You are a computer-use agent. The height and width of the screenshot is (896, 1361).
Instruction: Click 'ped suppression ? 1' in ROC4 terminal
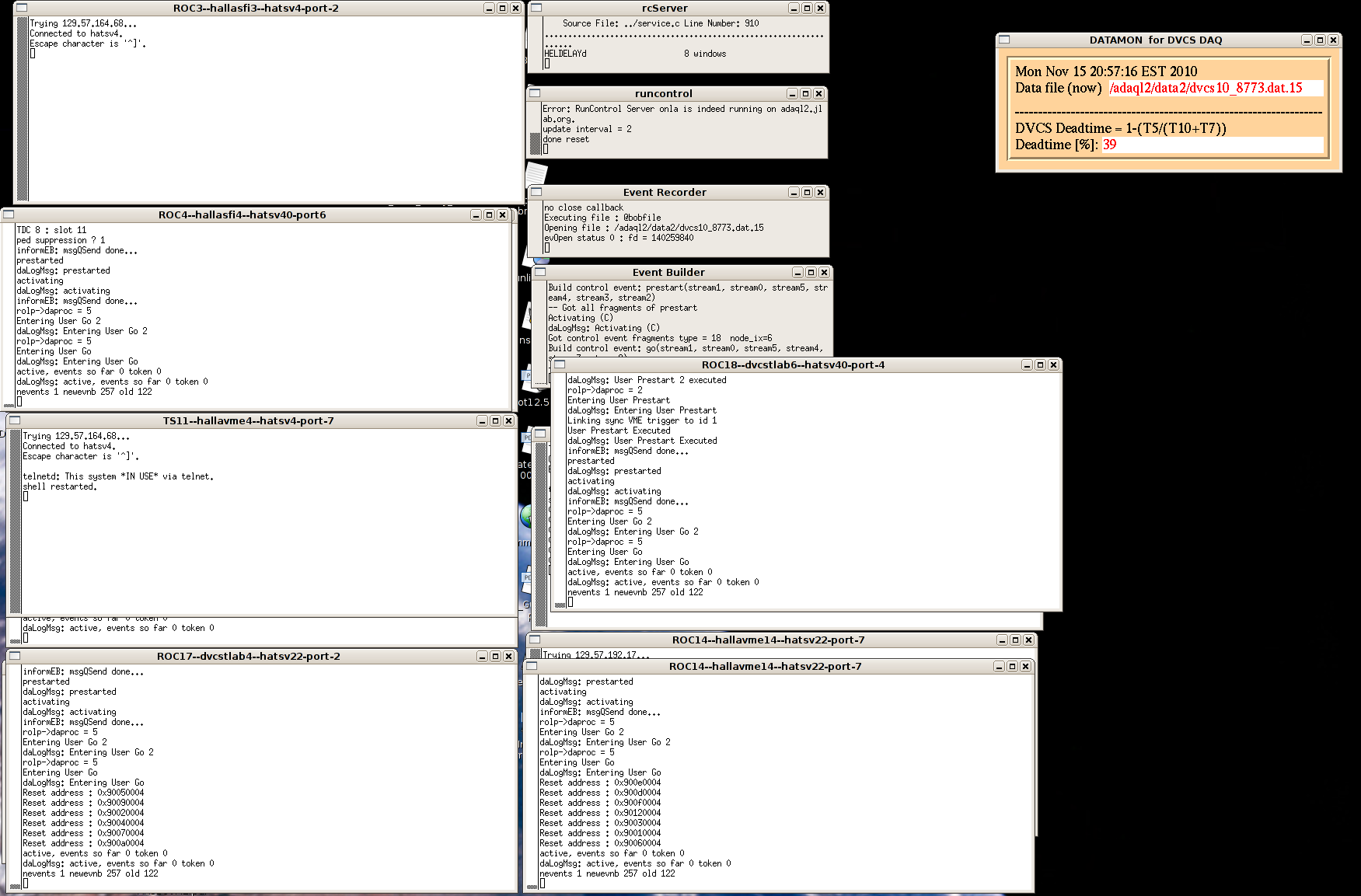click(x=61, y=240)
